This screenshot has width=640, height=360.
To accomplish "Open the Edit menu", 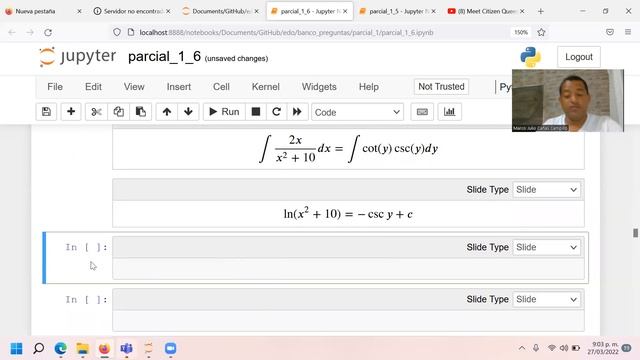I will pos(93,87).
